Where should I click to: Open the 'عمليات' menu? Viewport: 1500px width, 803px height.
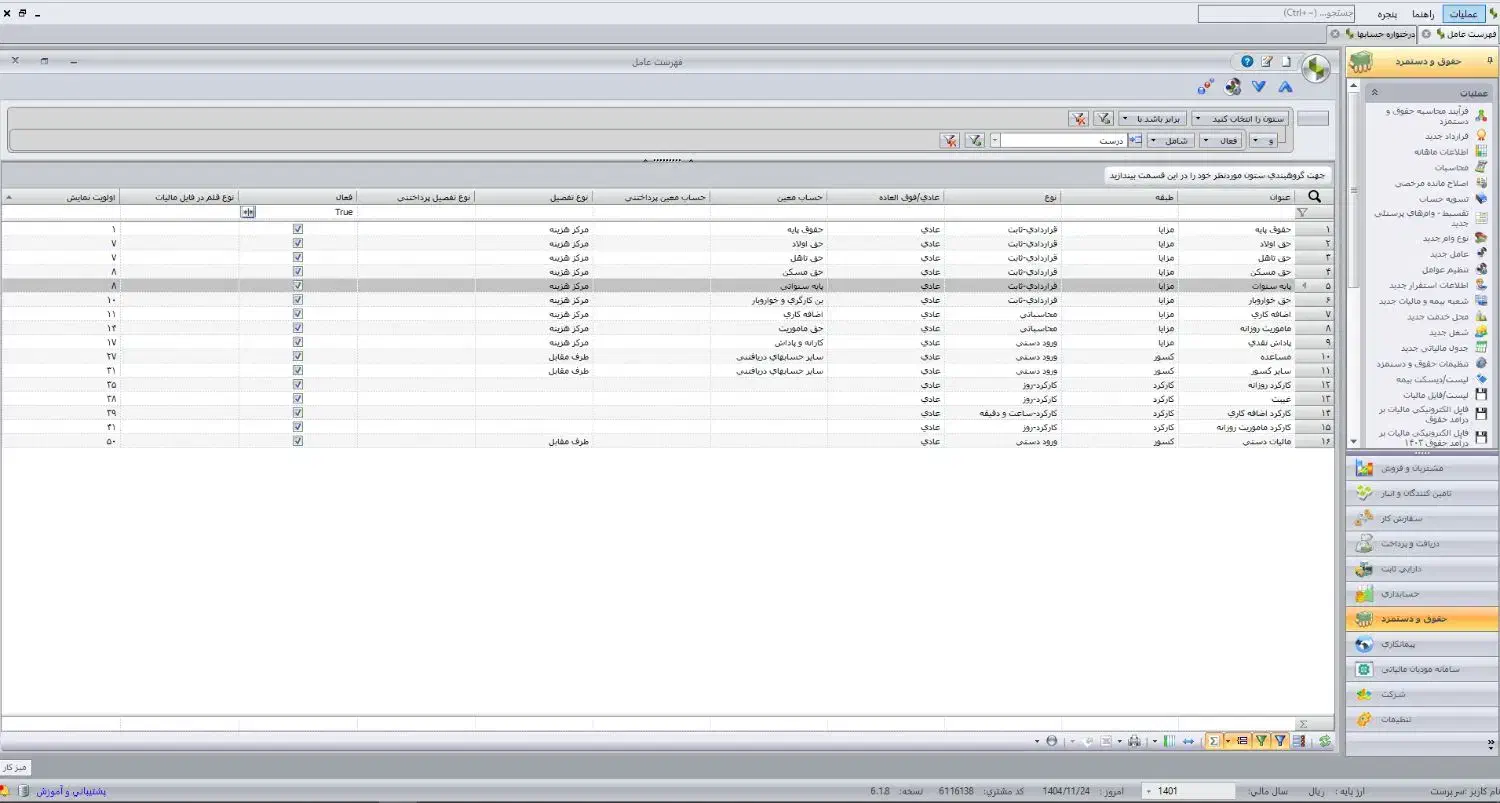pos(1463,14)
